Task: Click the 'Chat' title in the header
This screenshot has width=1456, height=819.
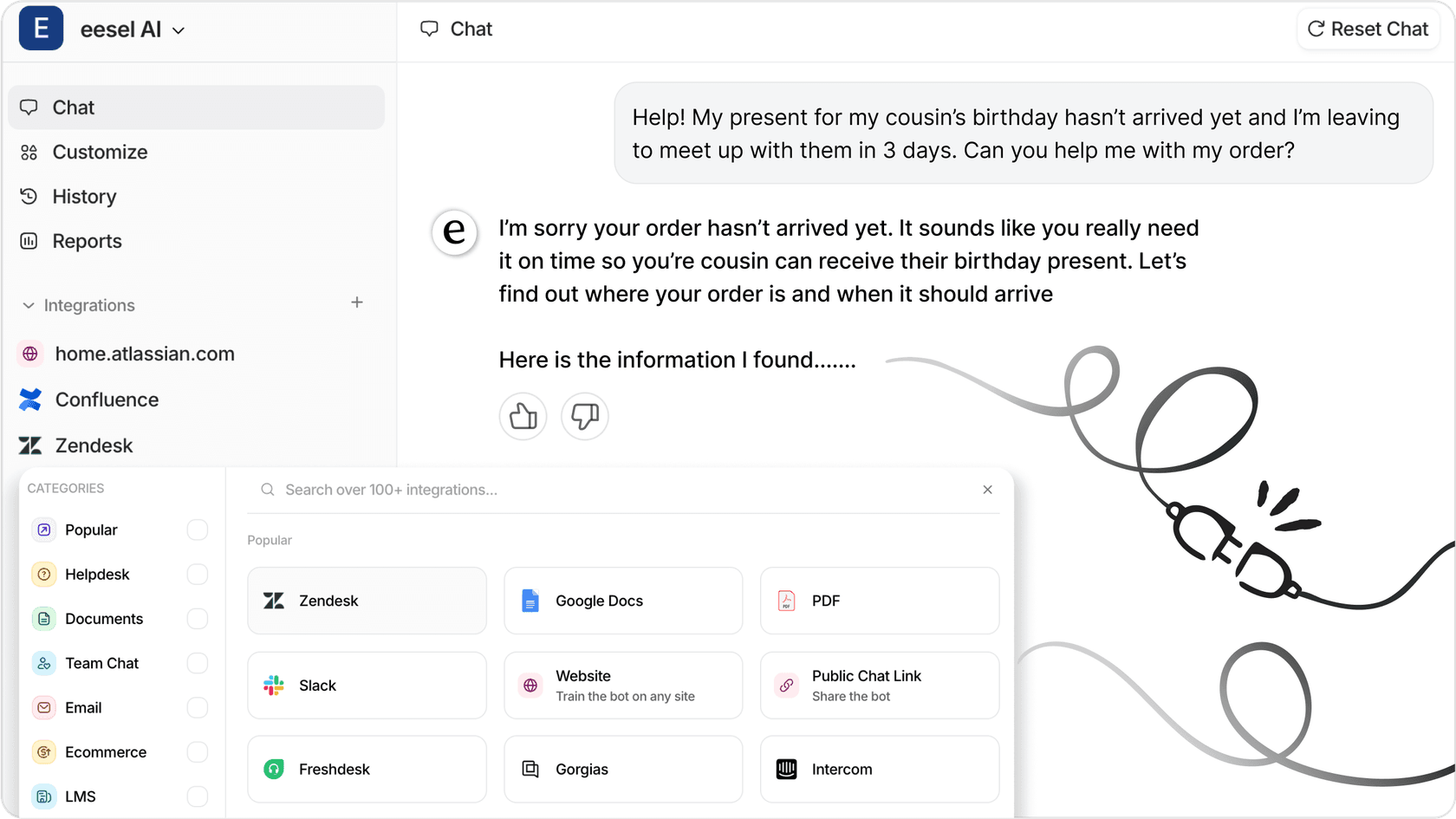Action: 471,29
